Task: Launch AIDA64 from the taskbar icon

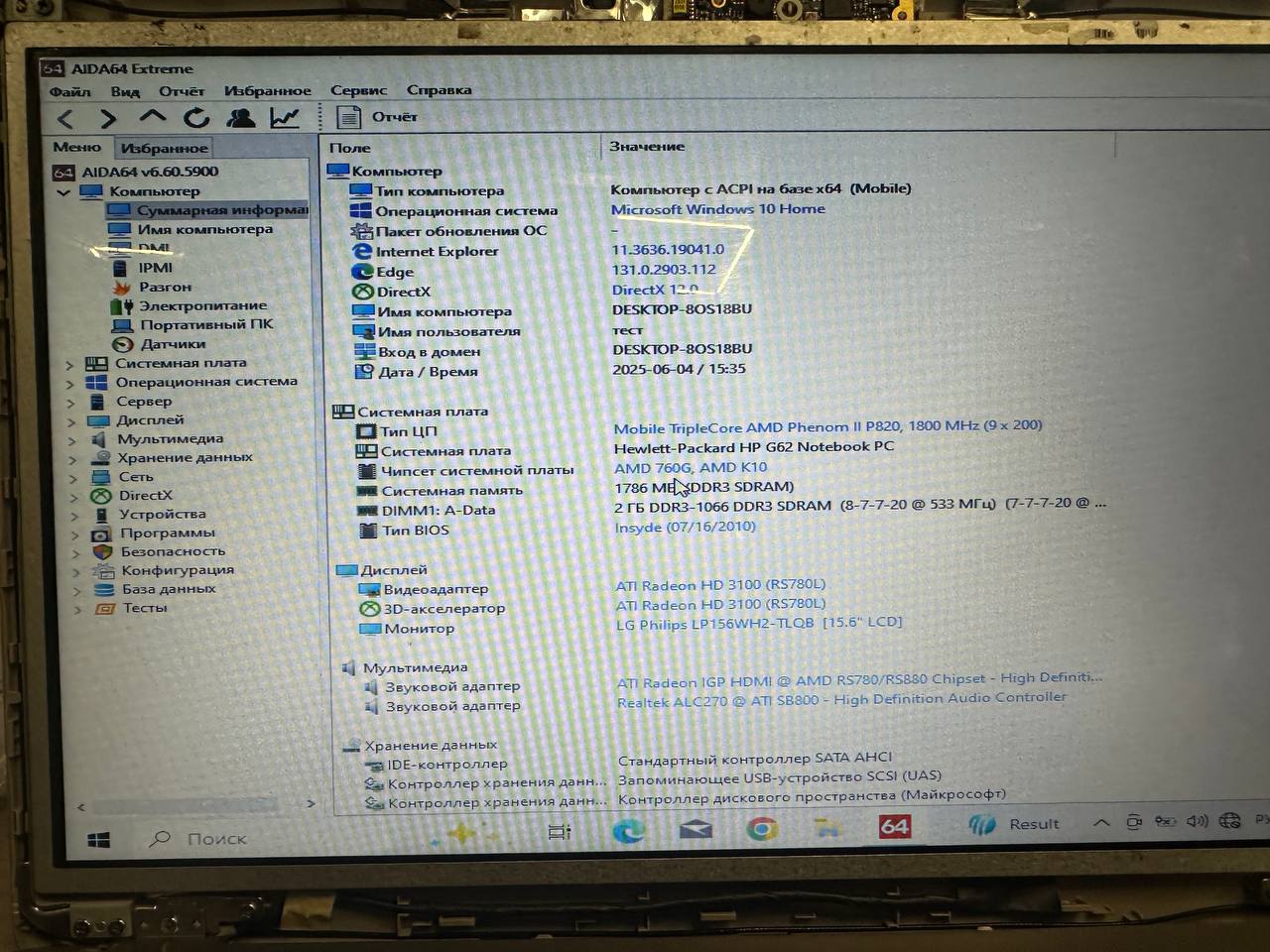Action: point(894,826)
